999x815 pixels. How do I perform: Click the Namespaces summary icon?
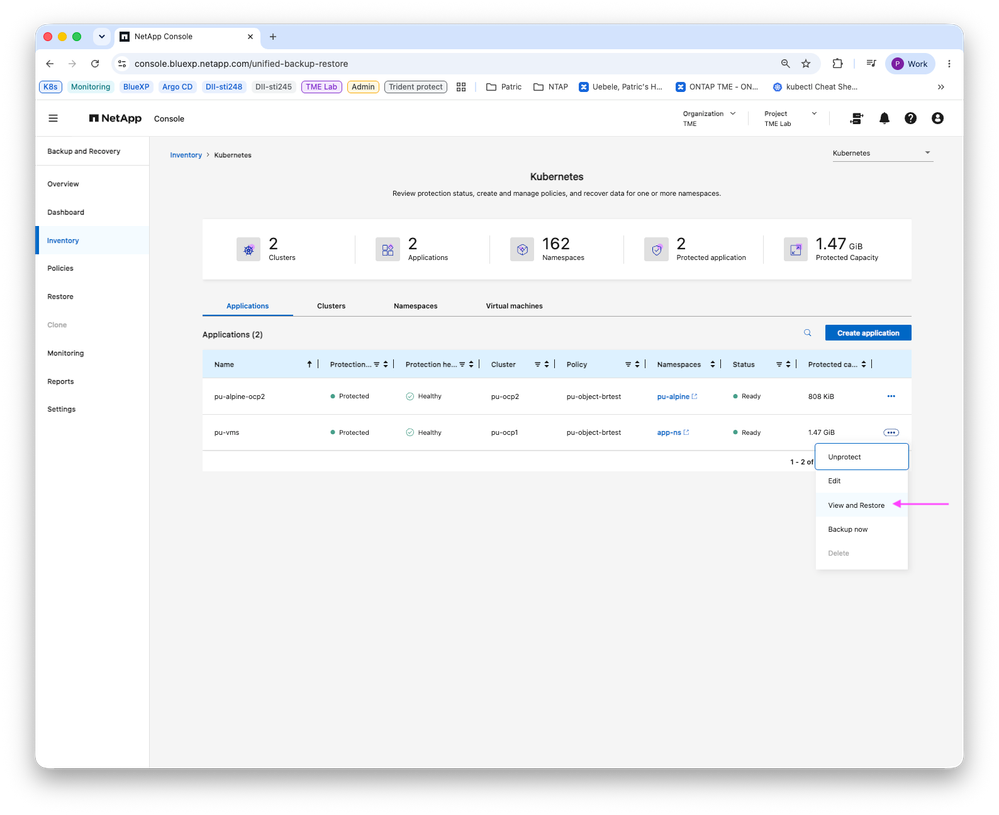522,250
